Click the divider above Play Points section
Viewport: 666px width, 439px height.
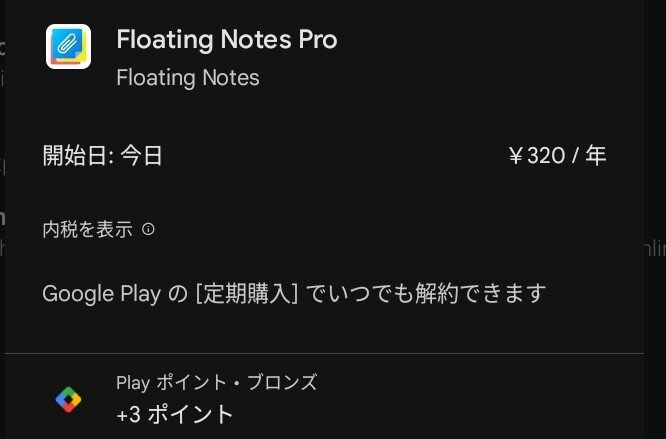coord(325,353)
